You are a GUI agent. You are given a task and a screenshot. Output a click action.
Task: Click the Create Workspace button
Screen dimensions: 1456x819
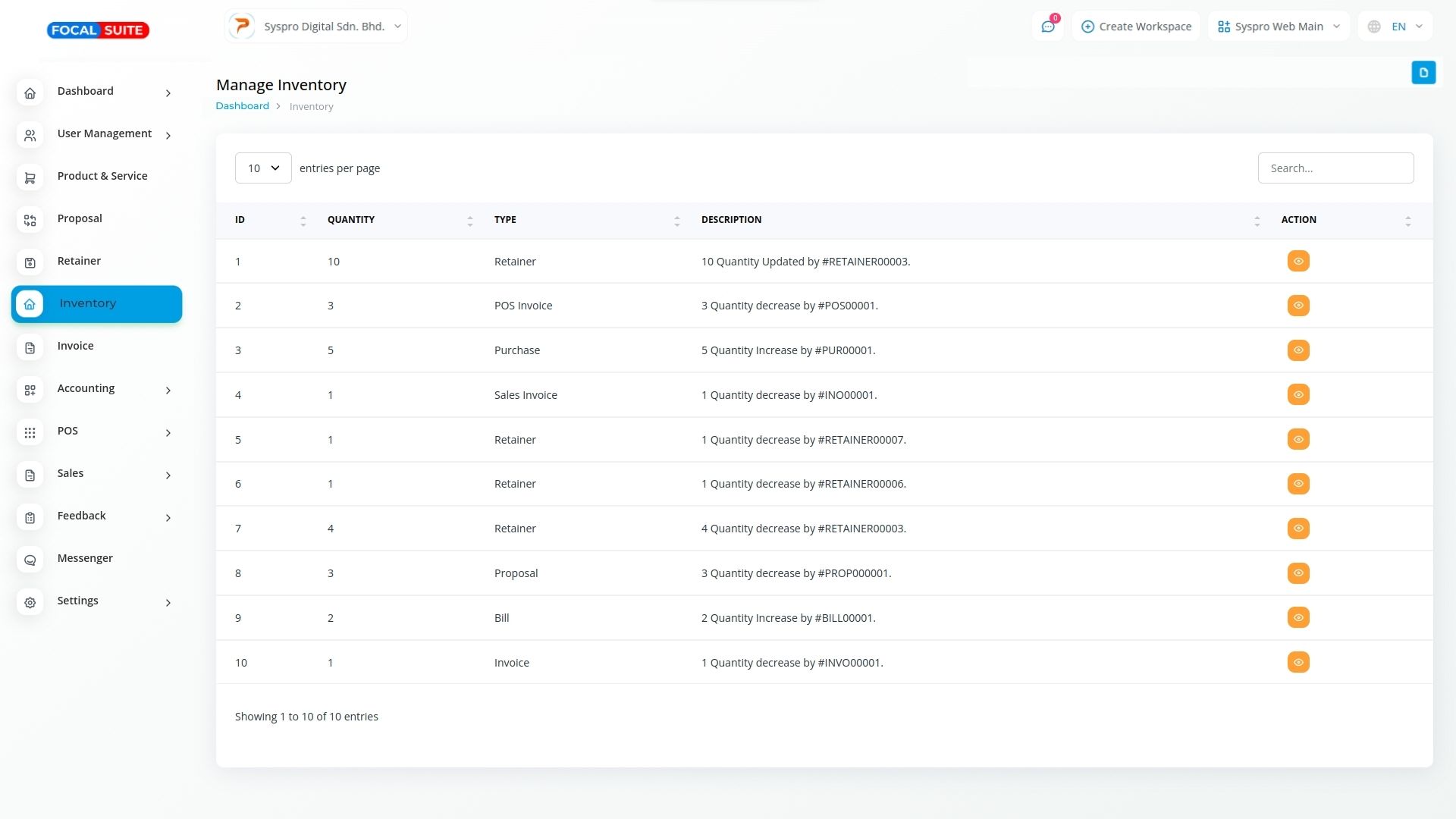pos(1136,27)
